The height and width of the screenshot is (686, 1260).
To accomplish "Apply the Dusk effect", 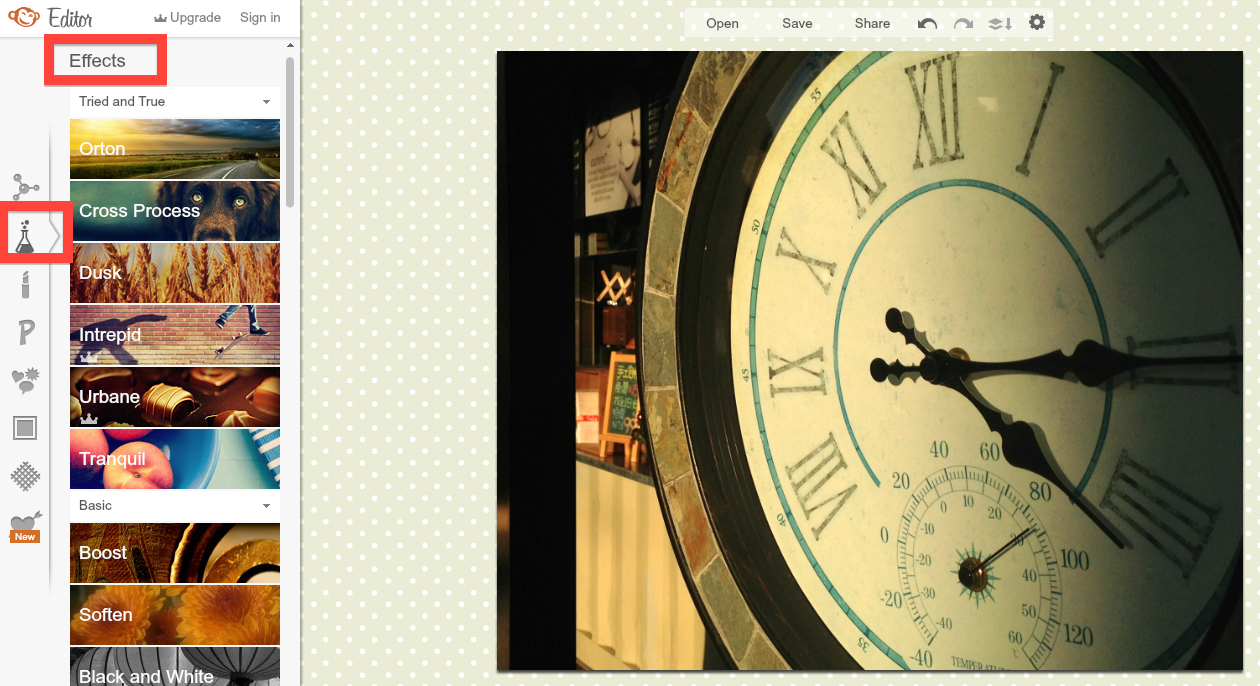I will click(175, 273).
